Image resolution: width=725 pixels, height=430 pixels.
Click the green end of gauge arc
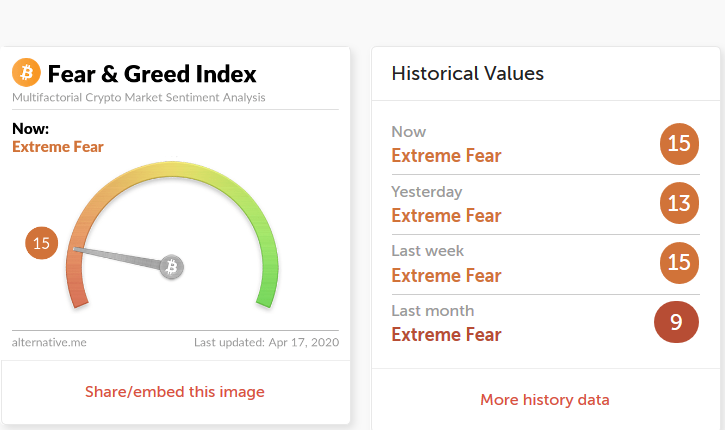265,294
